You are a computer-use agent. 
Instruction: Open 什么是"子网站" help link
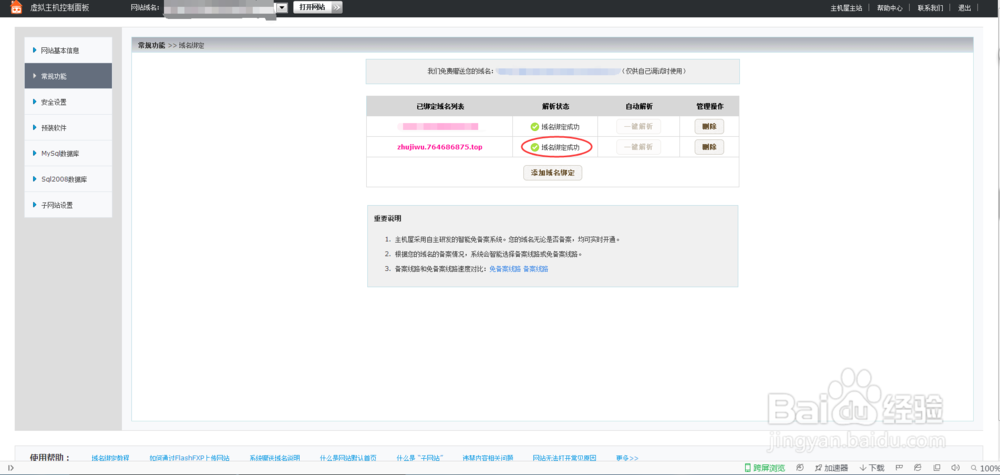pos(420,458)
